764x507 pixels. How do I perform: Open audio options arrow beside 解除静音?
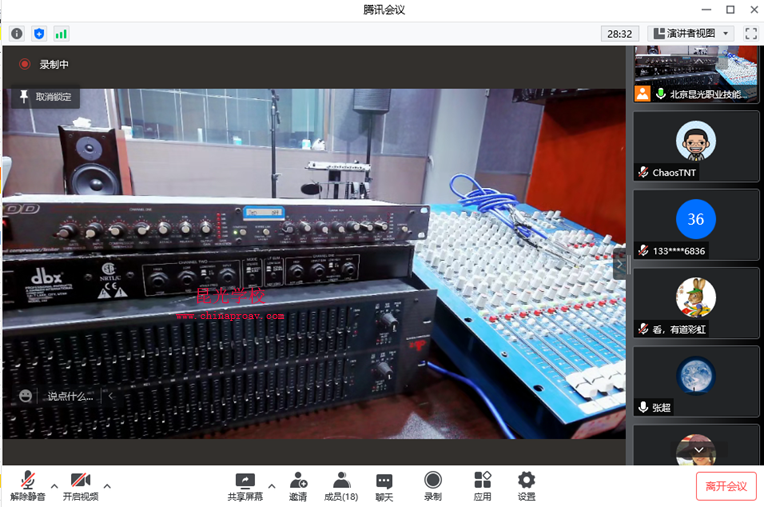54,486
